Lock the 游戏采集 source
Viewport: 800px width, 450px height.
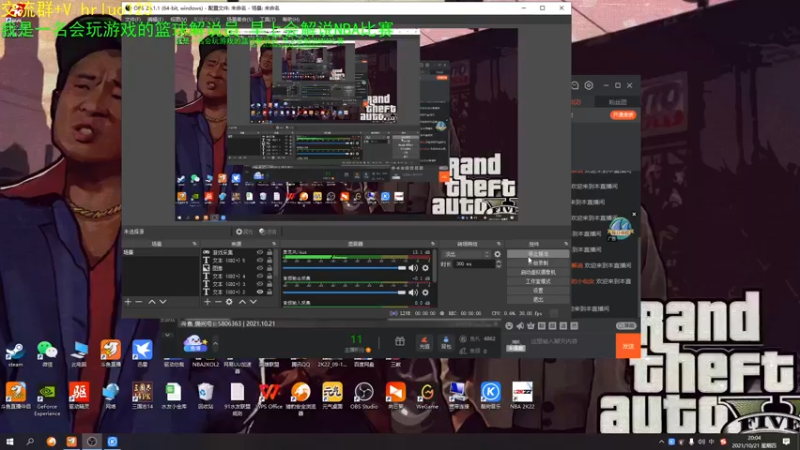pyautogui.click(x=269, y=253)
